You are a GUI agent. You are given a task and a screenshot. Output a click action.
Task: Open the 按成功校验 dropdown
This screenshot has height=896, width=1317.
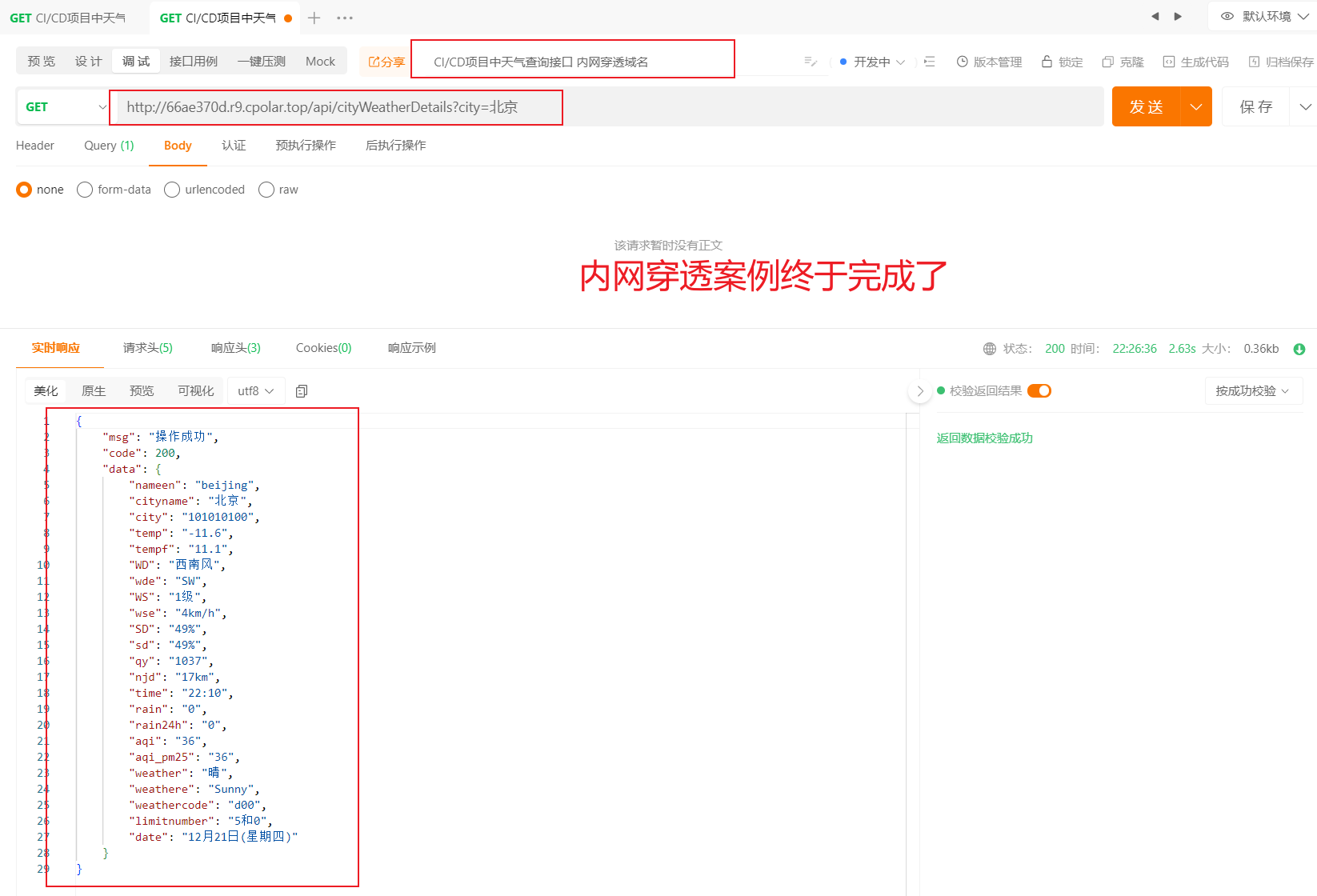click(1253, 391)
